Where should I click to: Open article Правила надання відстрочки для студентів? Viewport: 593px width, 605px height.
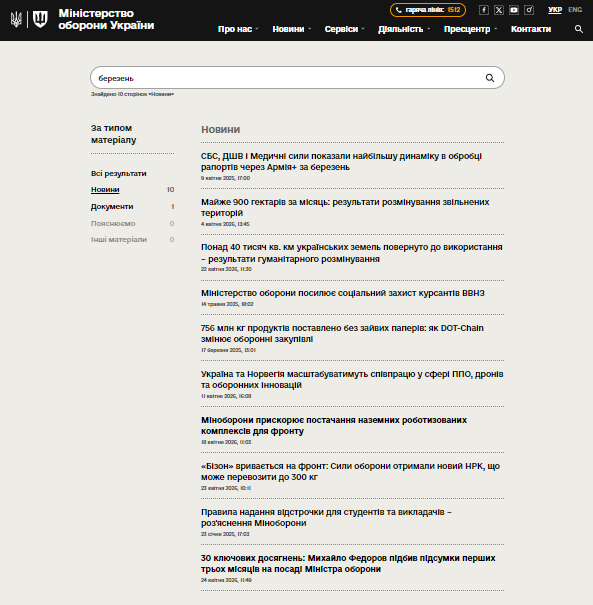(x=326, y=517)
